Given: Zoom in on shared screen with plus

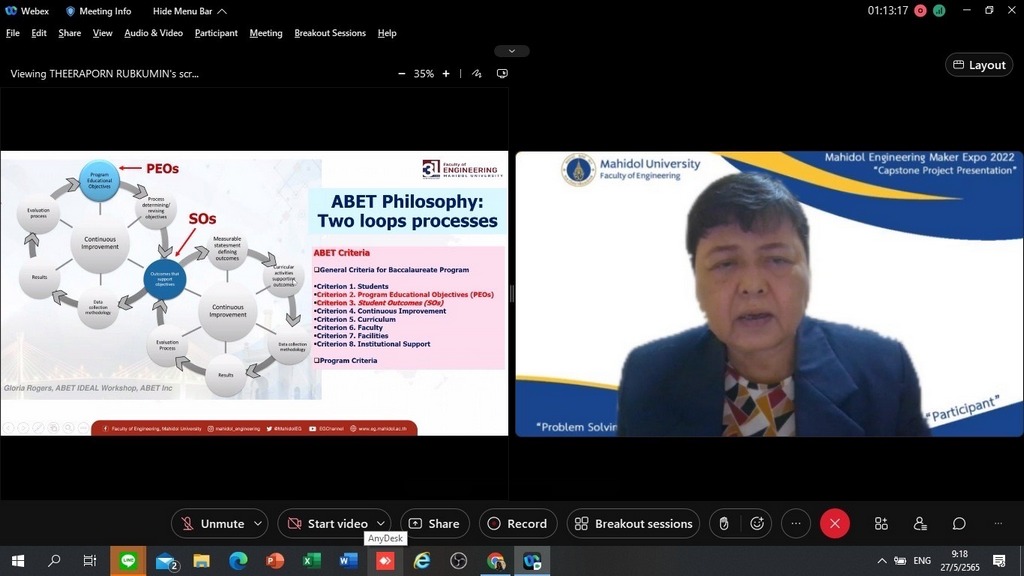Looking at the screenshot, I should point(446,73).
